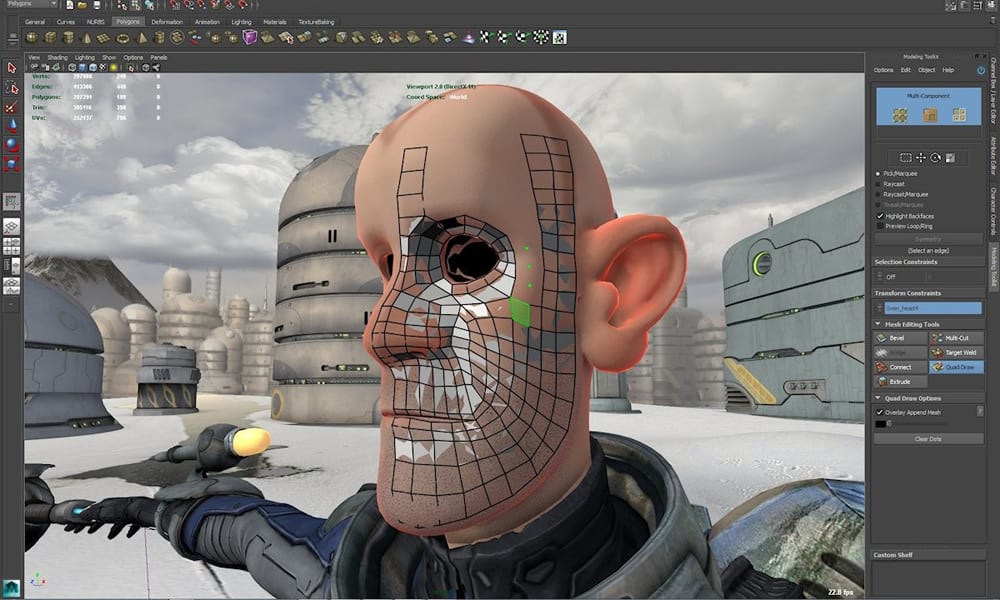Uncheck Overlay Append Mesh checkbox
The width and height of the screenshot is (1000, 600).
[880, 413]
